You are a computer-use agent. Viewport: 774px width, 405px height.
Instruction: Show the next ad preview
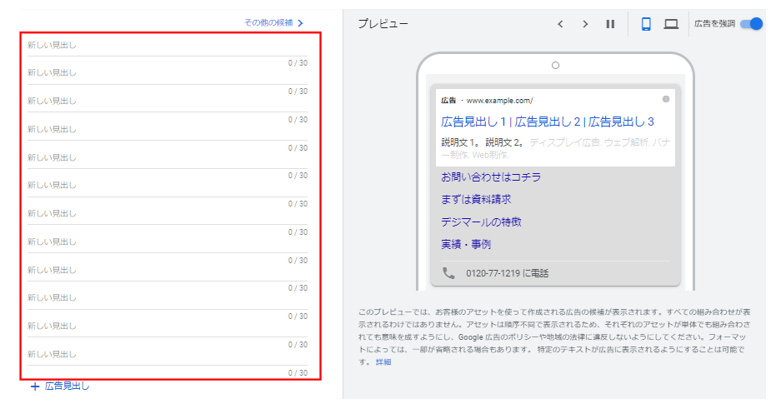pos(585,24)
